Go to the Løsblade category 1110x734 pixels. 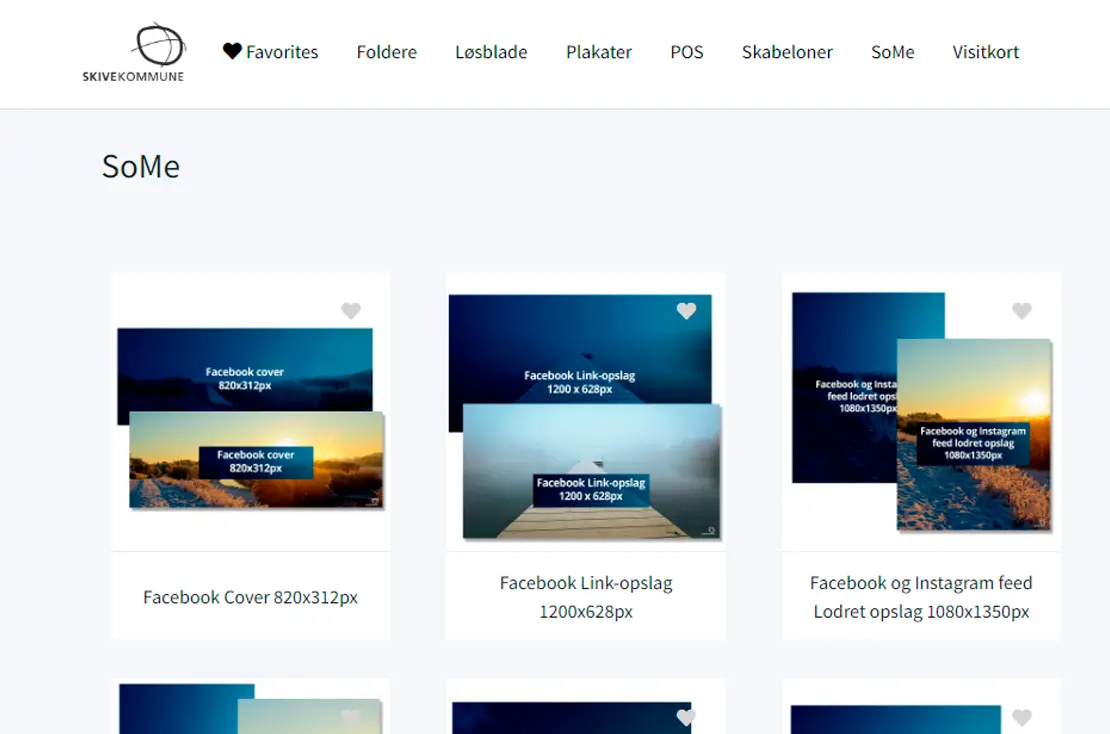491,52
